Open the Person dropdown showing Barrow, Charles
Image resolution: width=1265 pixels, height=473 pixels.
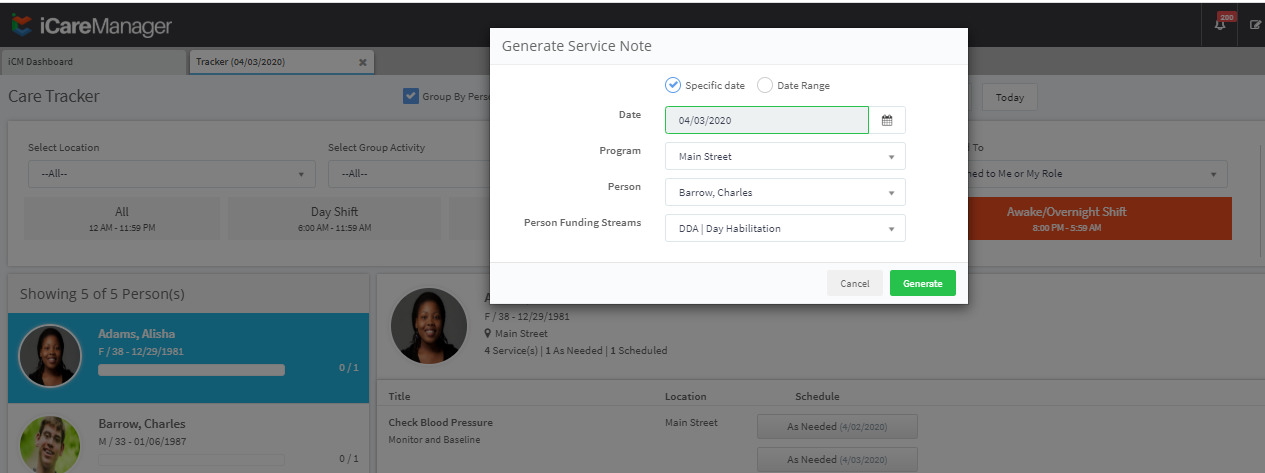[785, 192]
